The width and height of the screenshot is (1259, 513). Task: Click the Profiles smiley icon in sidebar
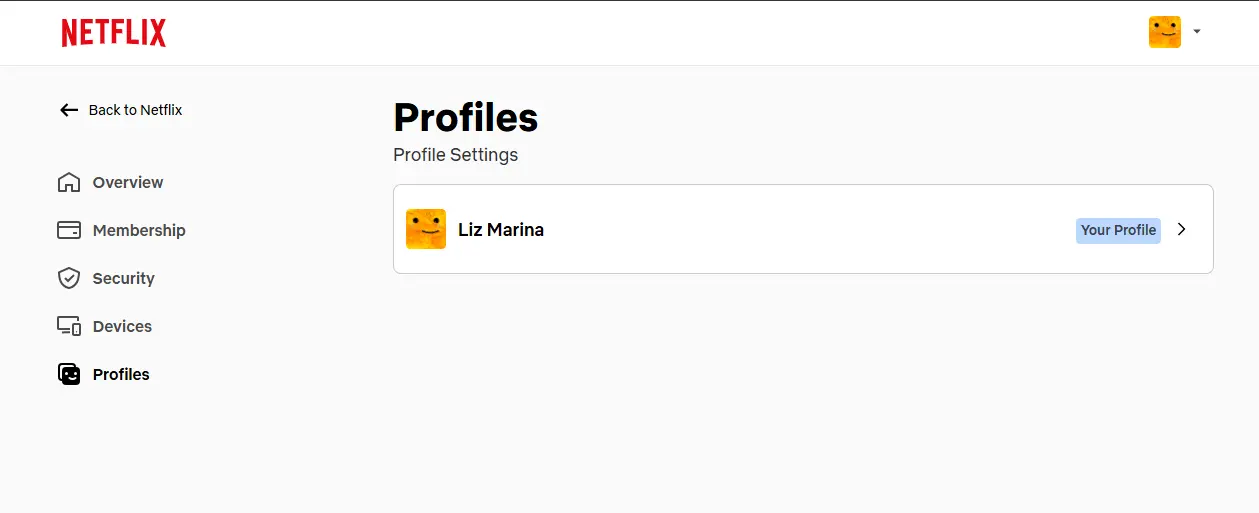(x=69, y=374)
